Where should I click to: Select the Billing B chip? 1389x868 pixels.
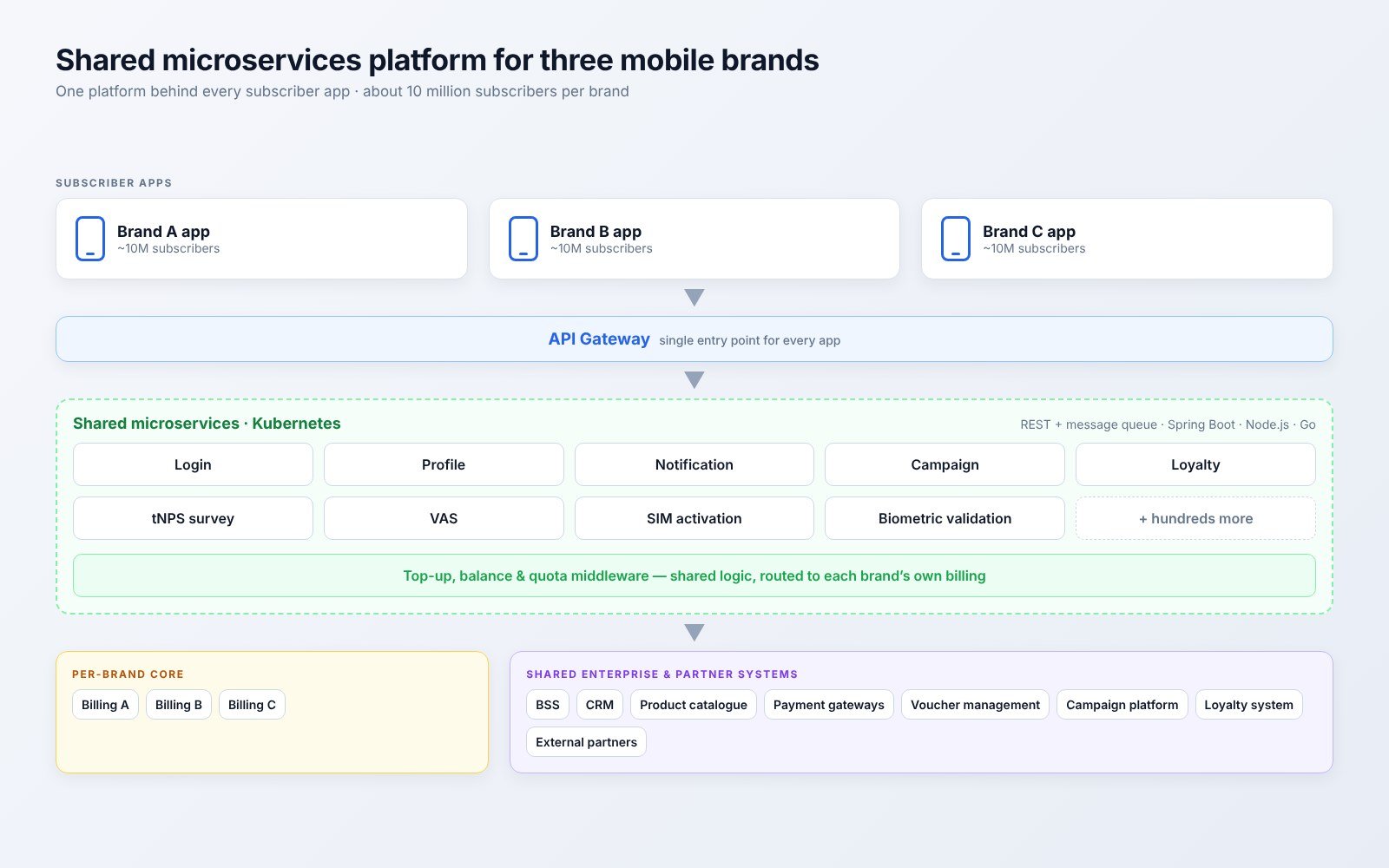(179, 705)
